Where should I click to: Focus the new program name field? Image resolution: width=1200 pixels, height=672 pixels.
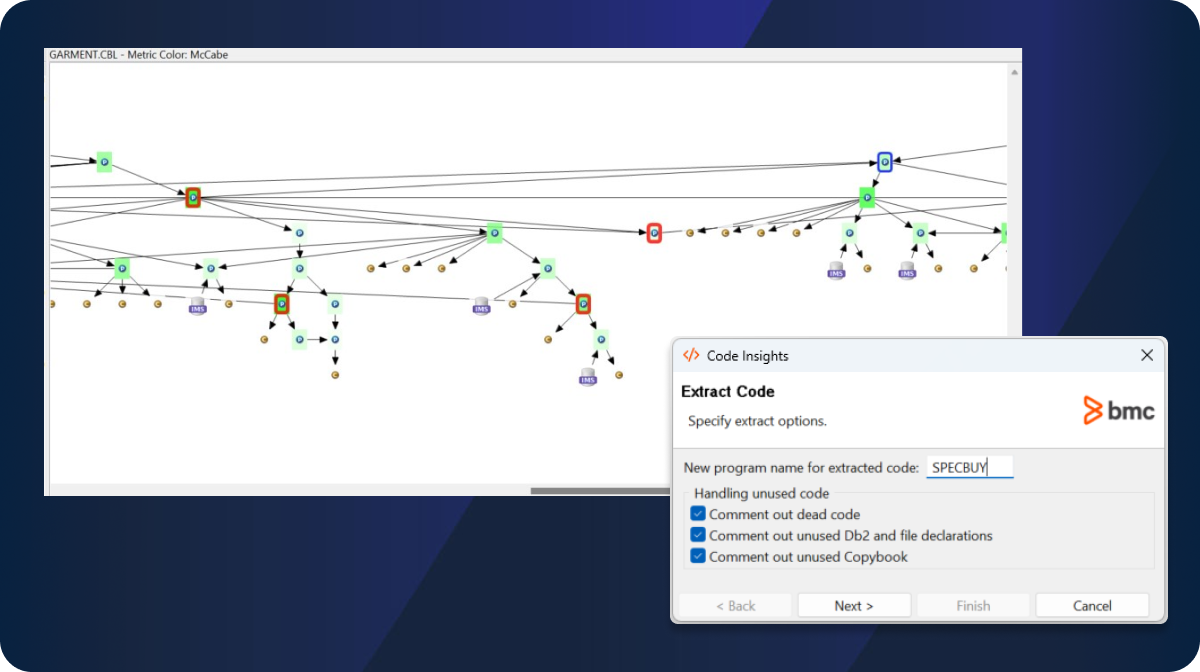click(969, 467)
